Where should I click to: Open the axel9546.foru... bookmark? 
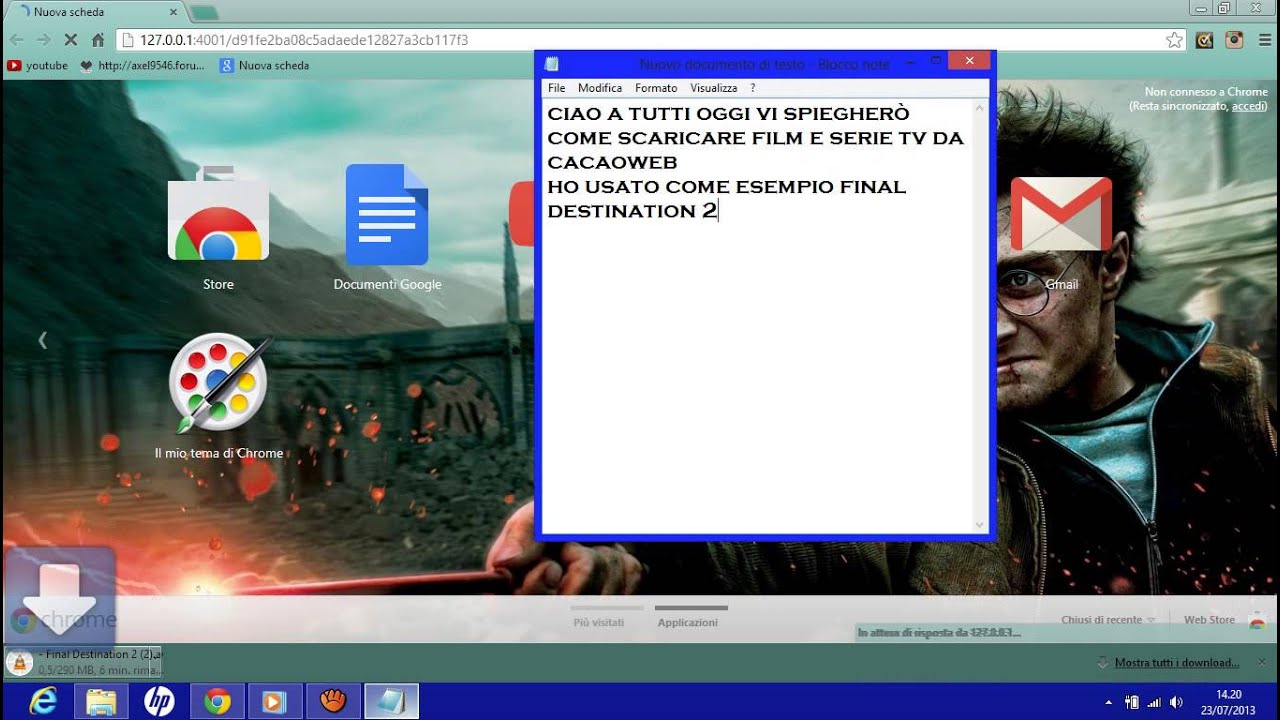(142, 65)
